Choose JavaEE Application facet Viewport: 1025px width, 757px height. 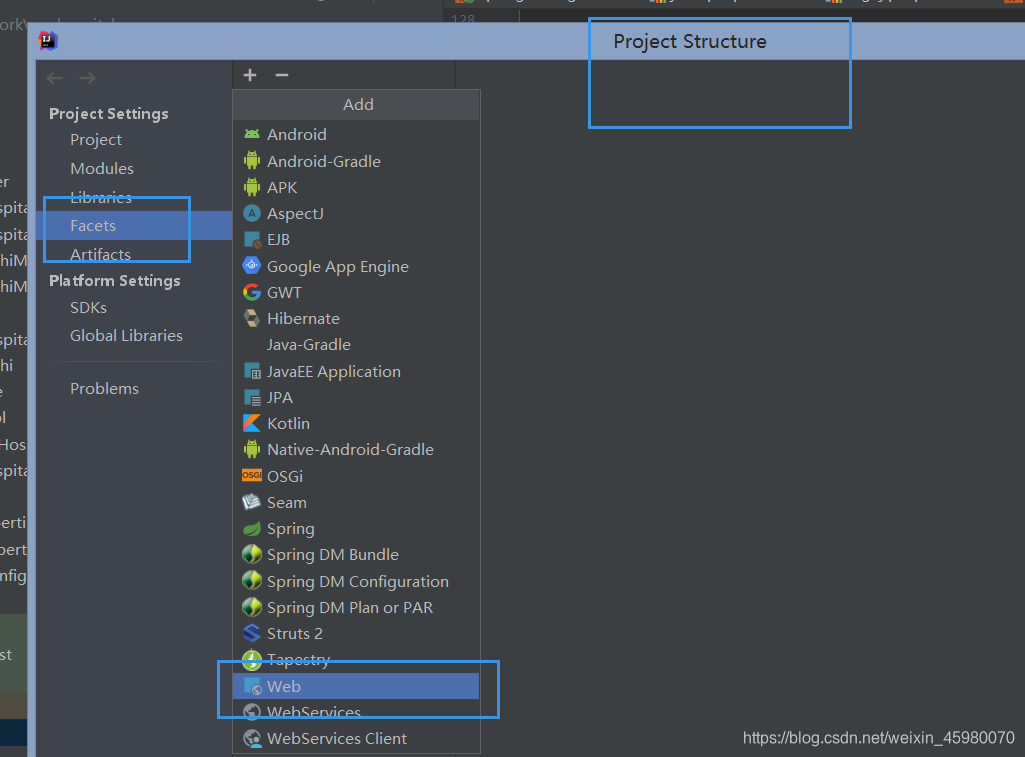coord(356,371)
